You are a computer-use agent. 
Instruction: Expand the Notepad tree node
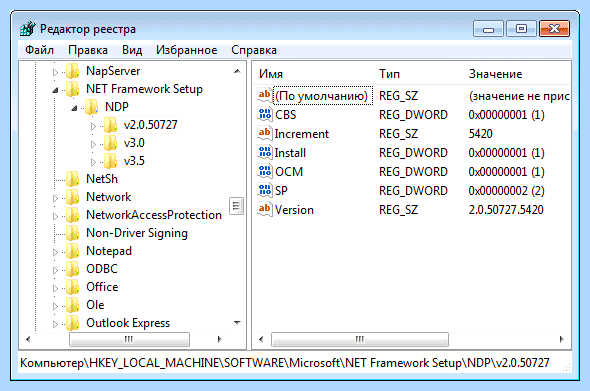pos(55,252)
